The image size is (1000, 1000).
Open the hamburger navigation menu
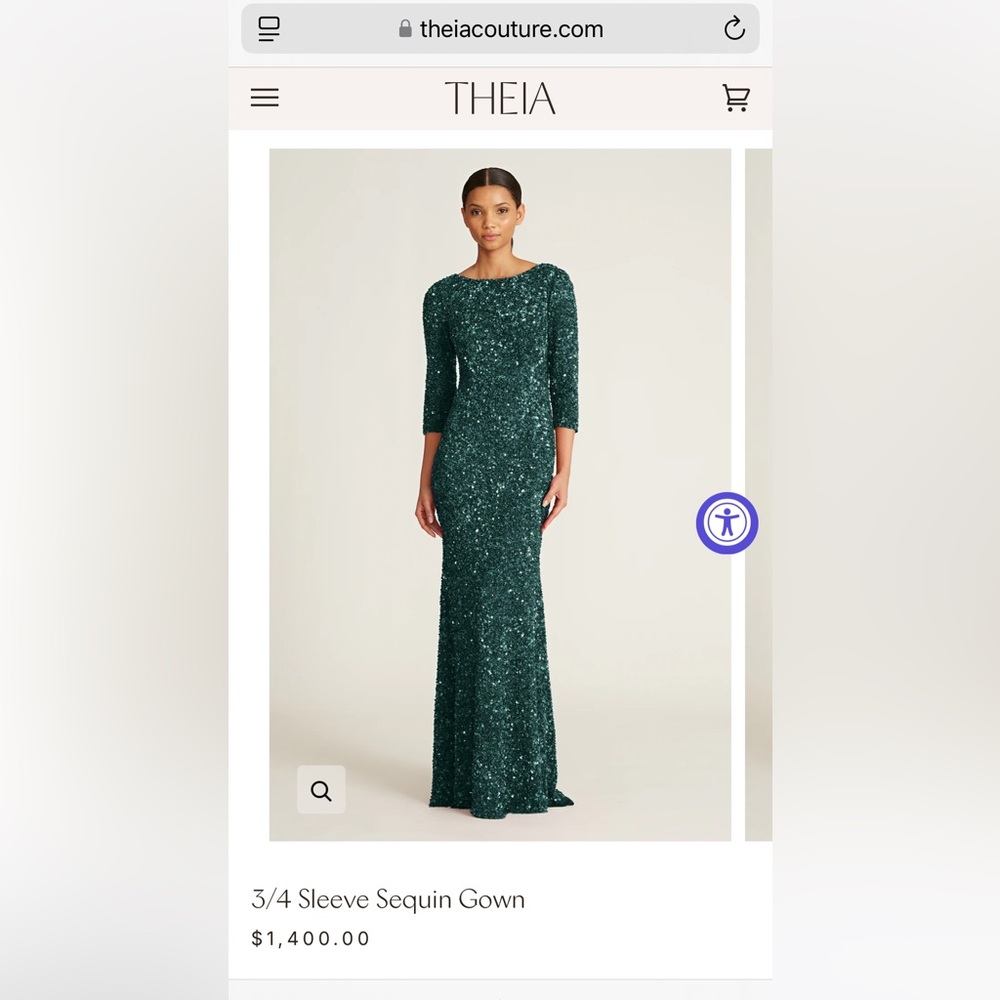click(x=265, y=98)
